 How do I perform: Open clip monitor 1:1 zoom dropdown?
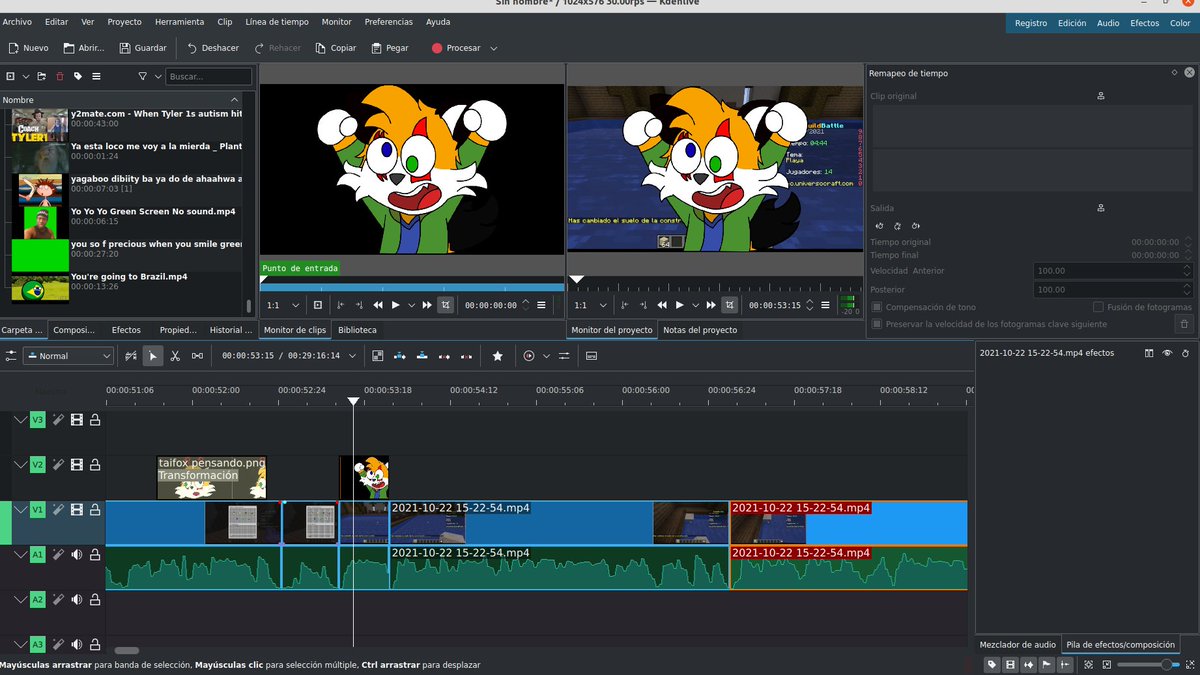[x=281, y=305]
